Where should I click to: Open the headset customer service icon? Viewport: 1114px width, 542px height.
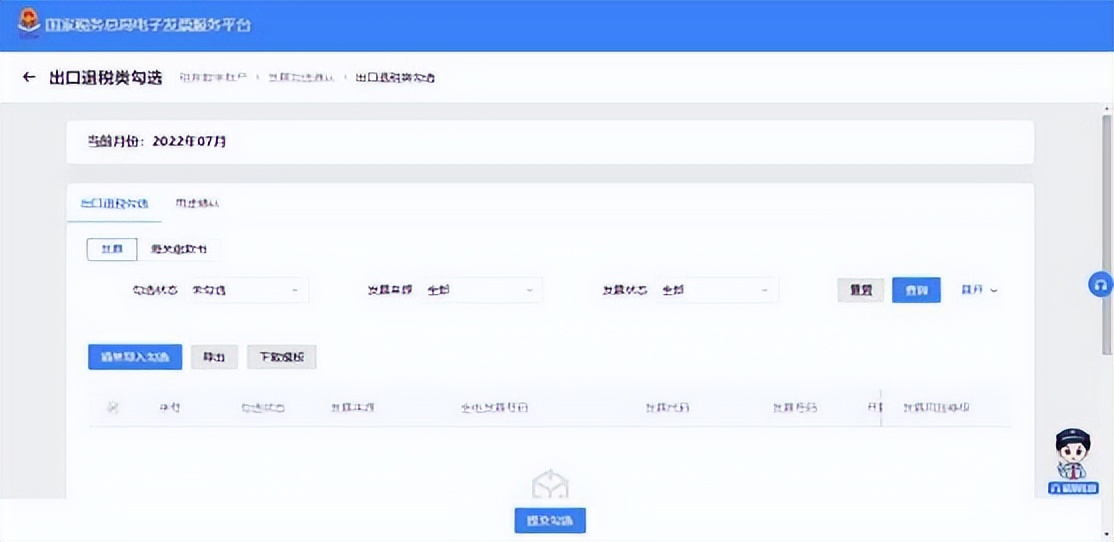1100,285
